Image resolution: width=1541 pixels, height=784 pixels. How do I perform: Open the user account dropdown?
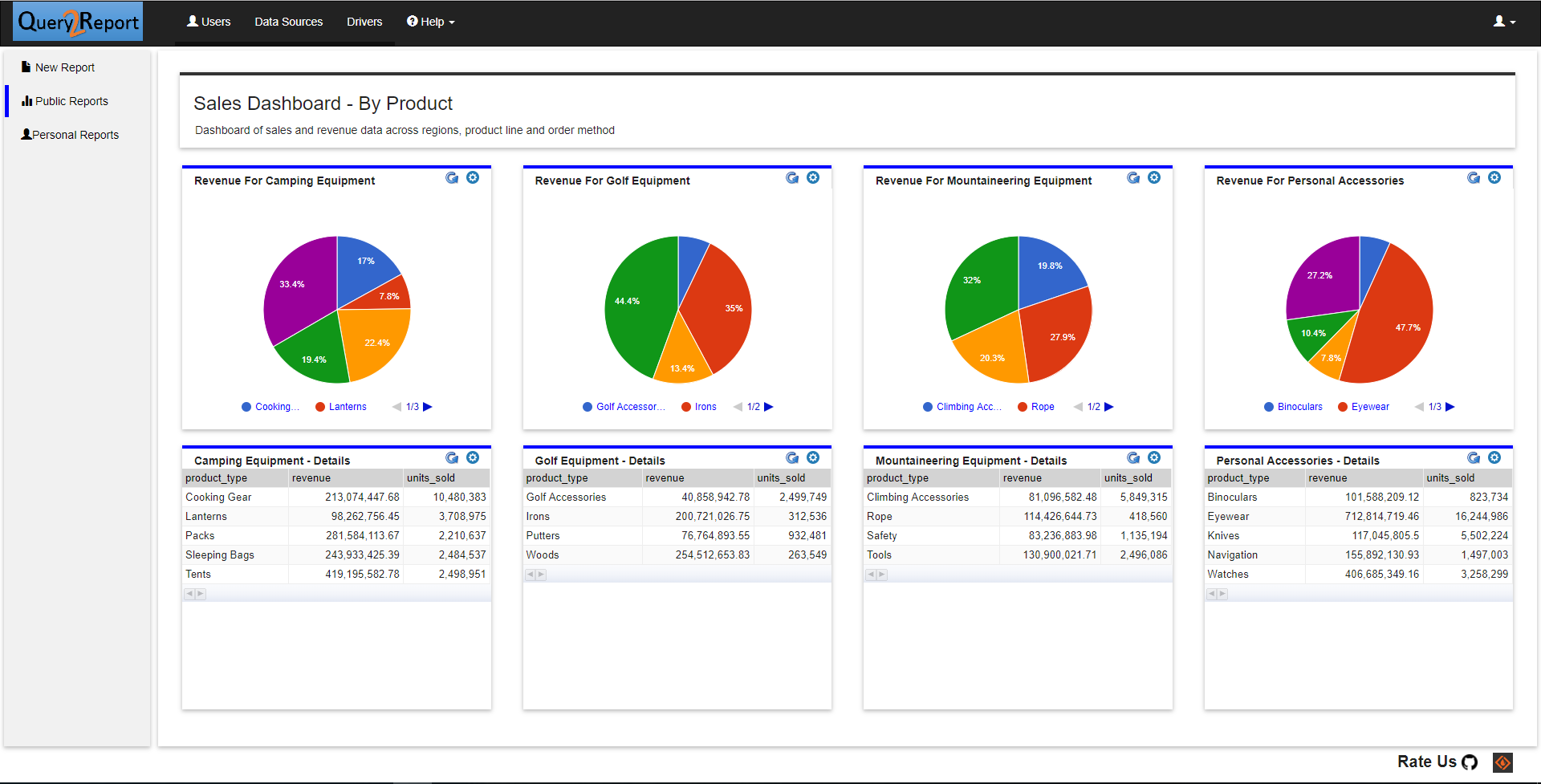[x=1504, y=22]
